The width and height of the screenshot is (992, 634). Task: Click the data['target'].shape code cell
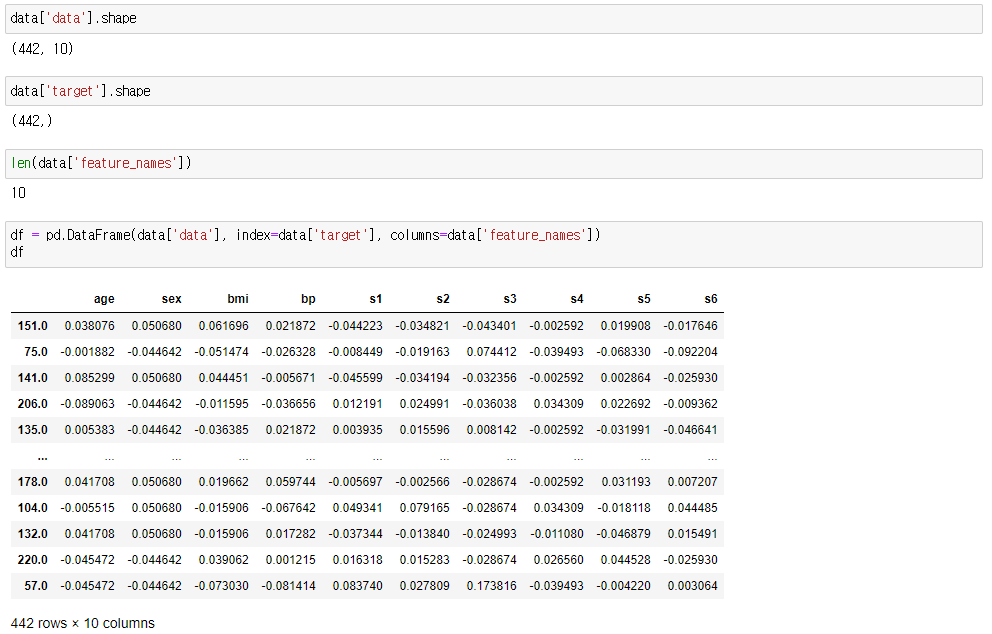point(493,91)
